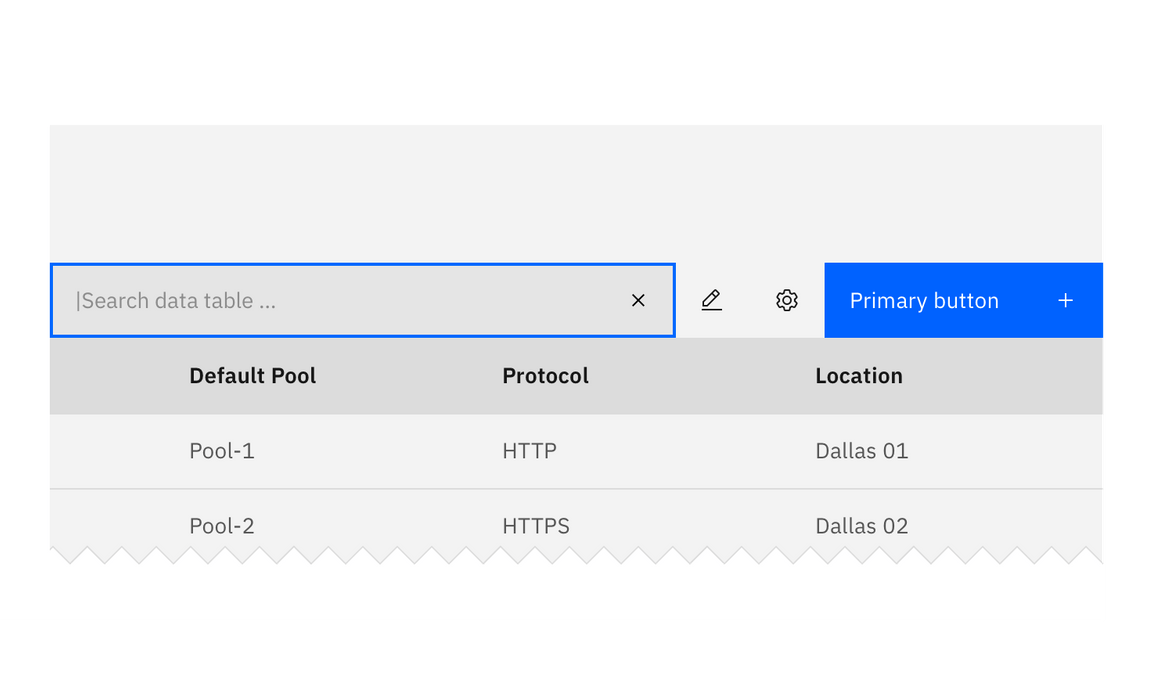Click the Location column header
Image resolution: width=1152 pixels, height=689 pixels.
[x=859, y=376]
